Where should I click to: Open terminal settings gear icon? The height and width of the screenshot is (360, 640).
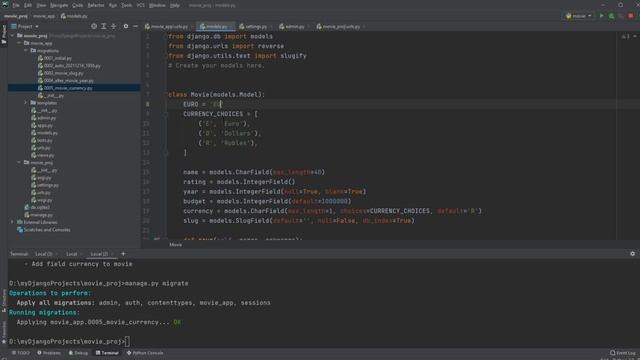click(x=632, y=253)
